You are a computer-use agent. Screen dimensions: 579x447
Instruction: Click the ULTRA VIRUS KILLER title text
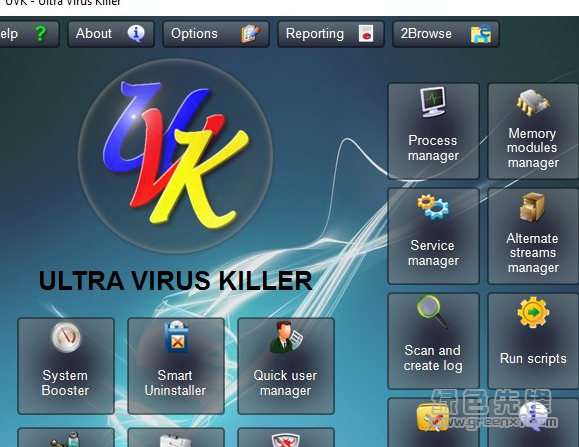(175, 281)
